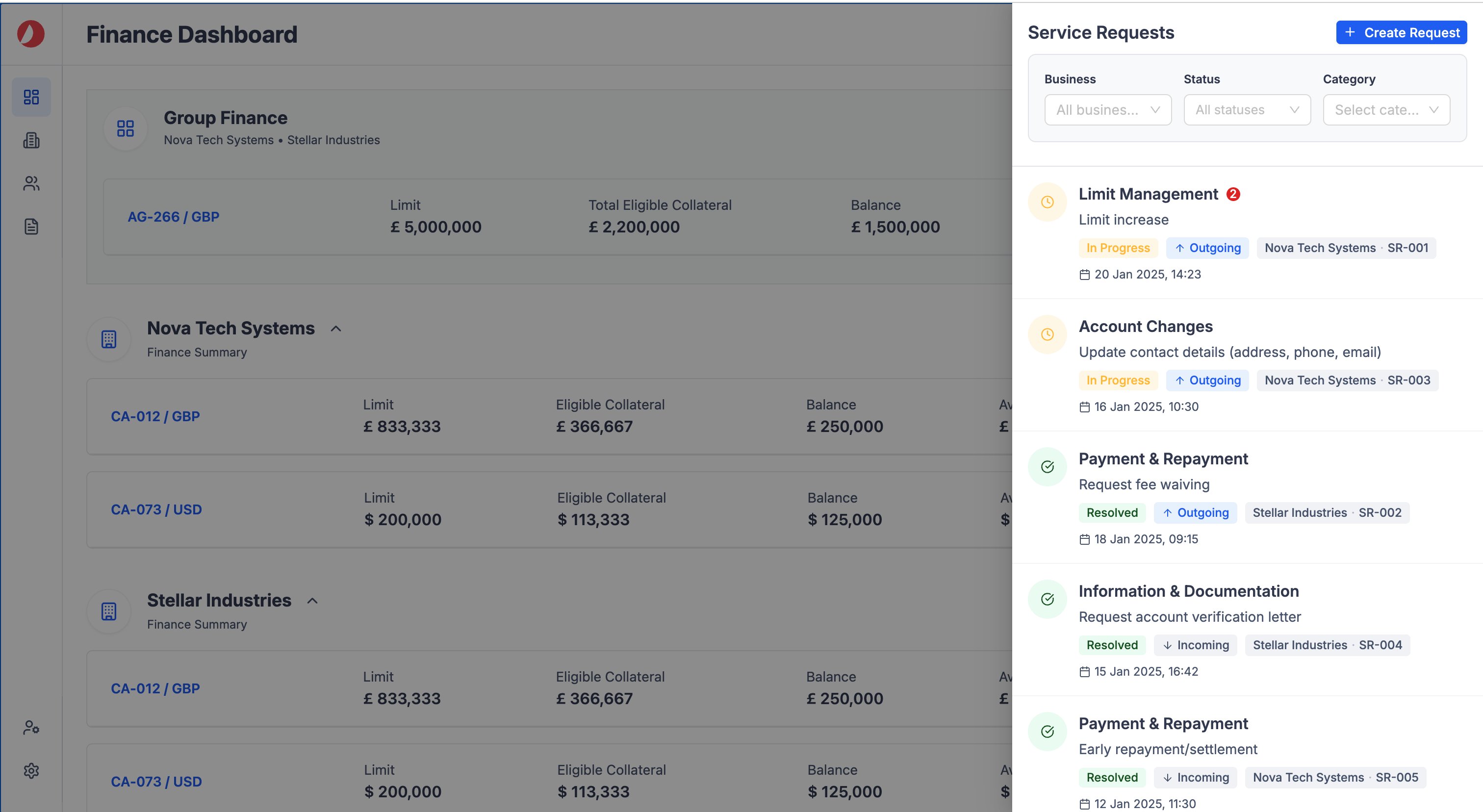Open the Business filter dropdown
This screenshot has width=1483, height=812.
coord(1108,110)
